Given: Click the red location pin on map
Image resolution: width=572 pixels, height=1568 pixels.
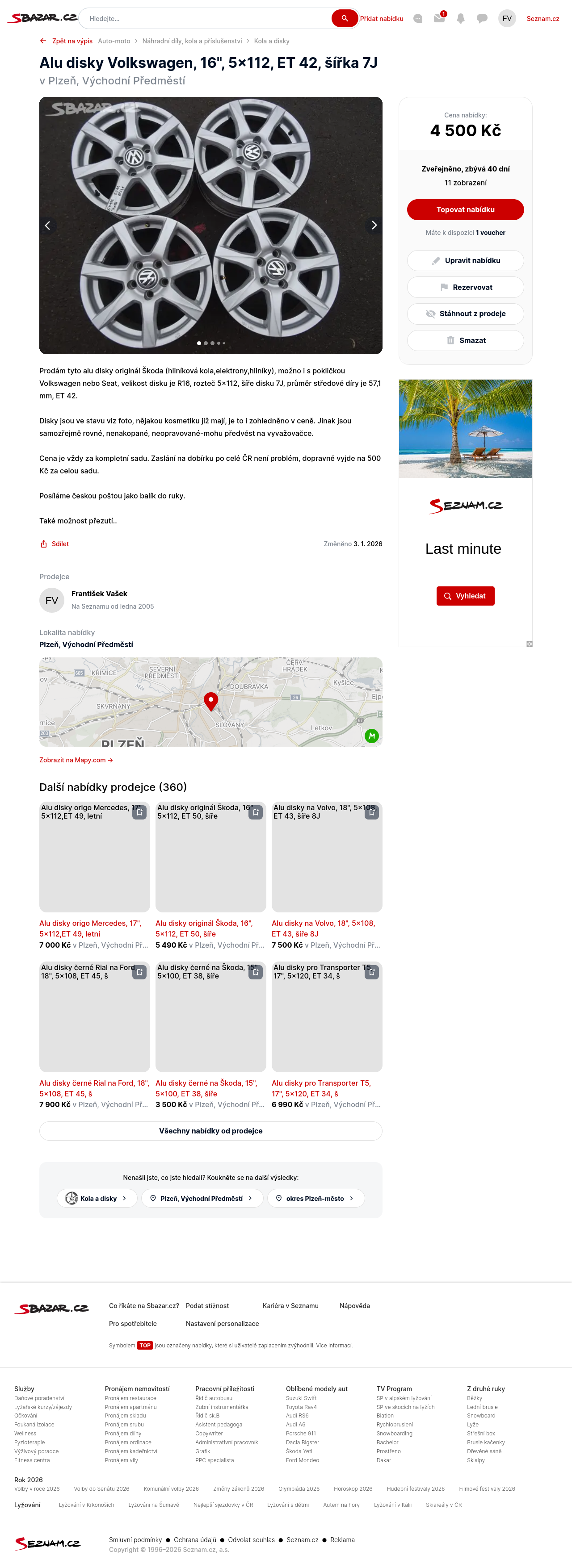Looking at the screenshot, I should click(x=211, y=700).
